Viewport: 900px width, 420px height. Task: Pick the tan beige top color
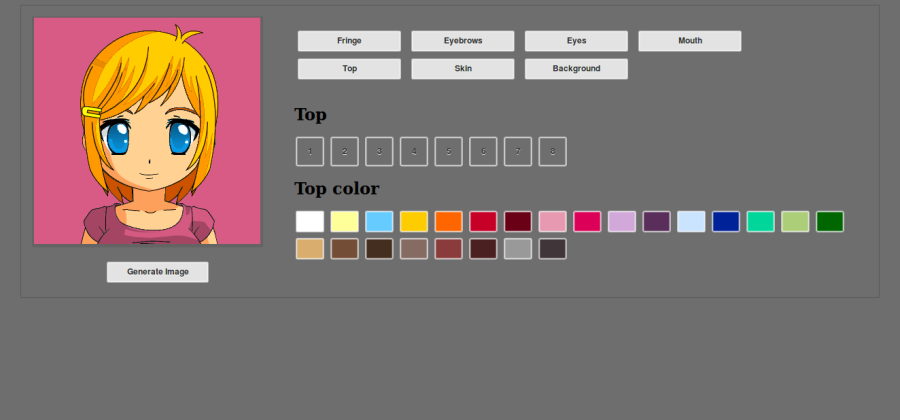point(310,249)
